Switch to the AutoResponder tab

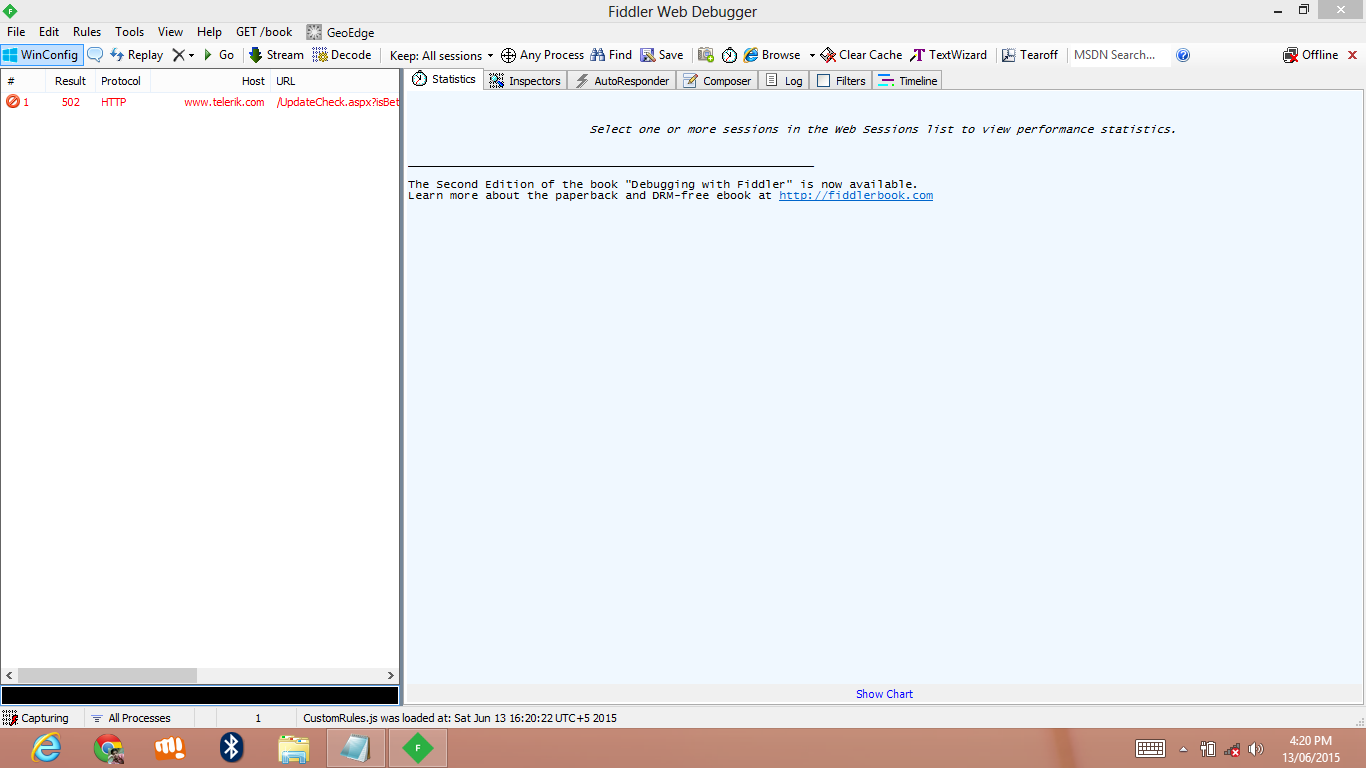(x=622, y=80)
